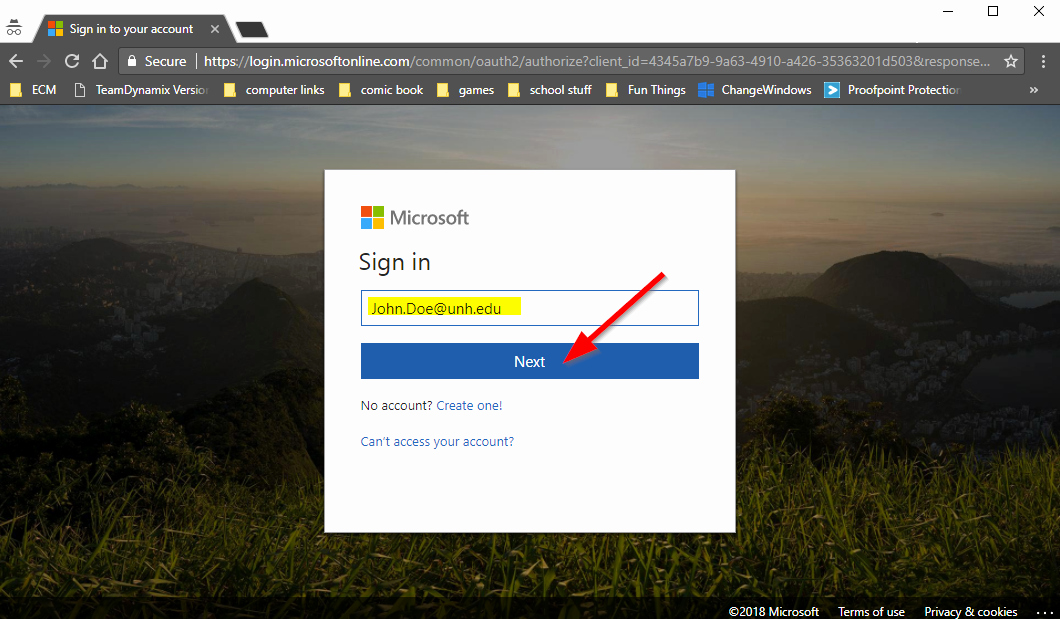
Task: Click the footer three-dot more options
Action: (x=1044, y=612)
